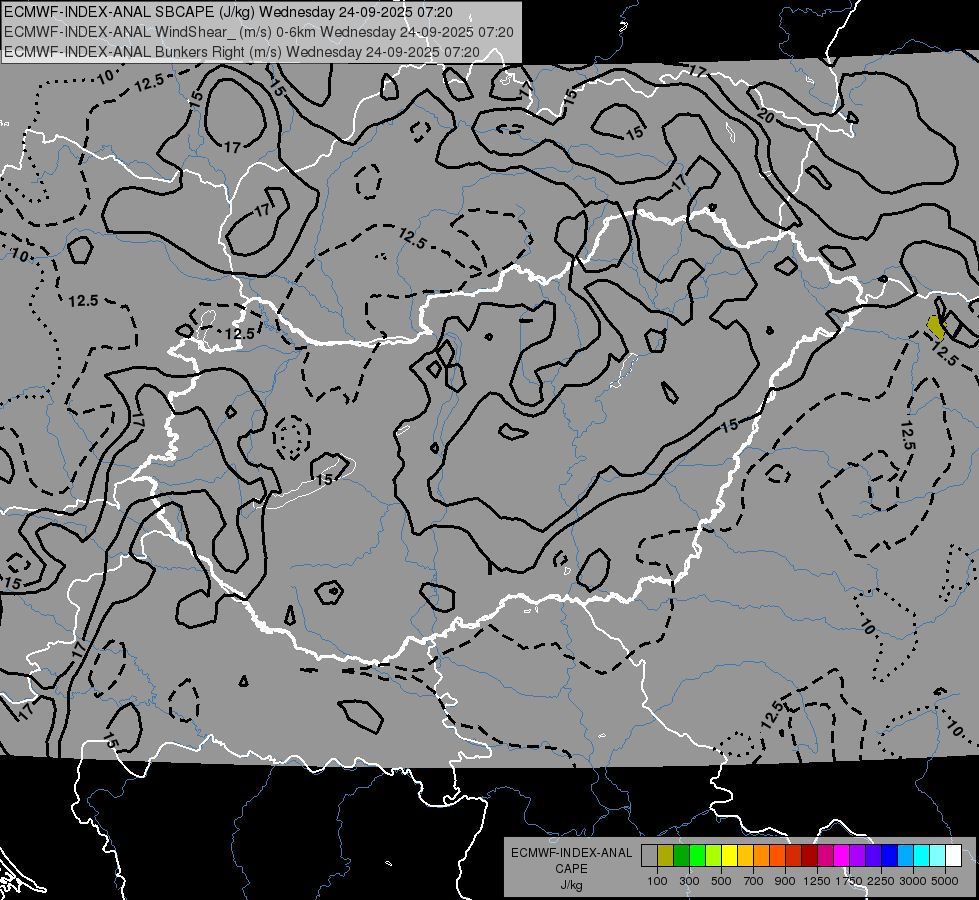Select the pale cyan legend swatch
979x900 pixels.
pyautogui.click(x=938, y=855)
